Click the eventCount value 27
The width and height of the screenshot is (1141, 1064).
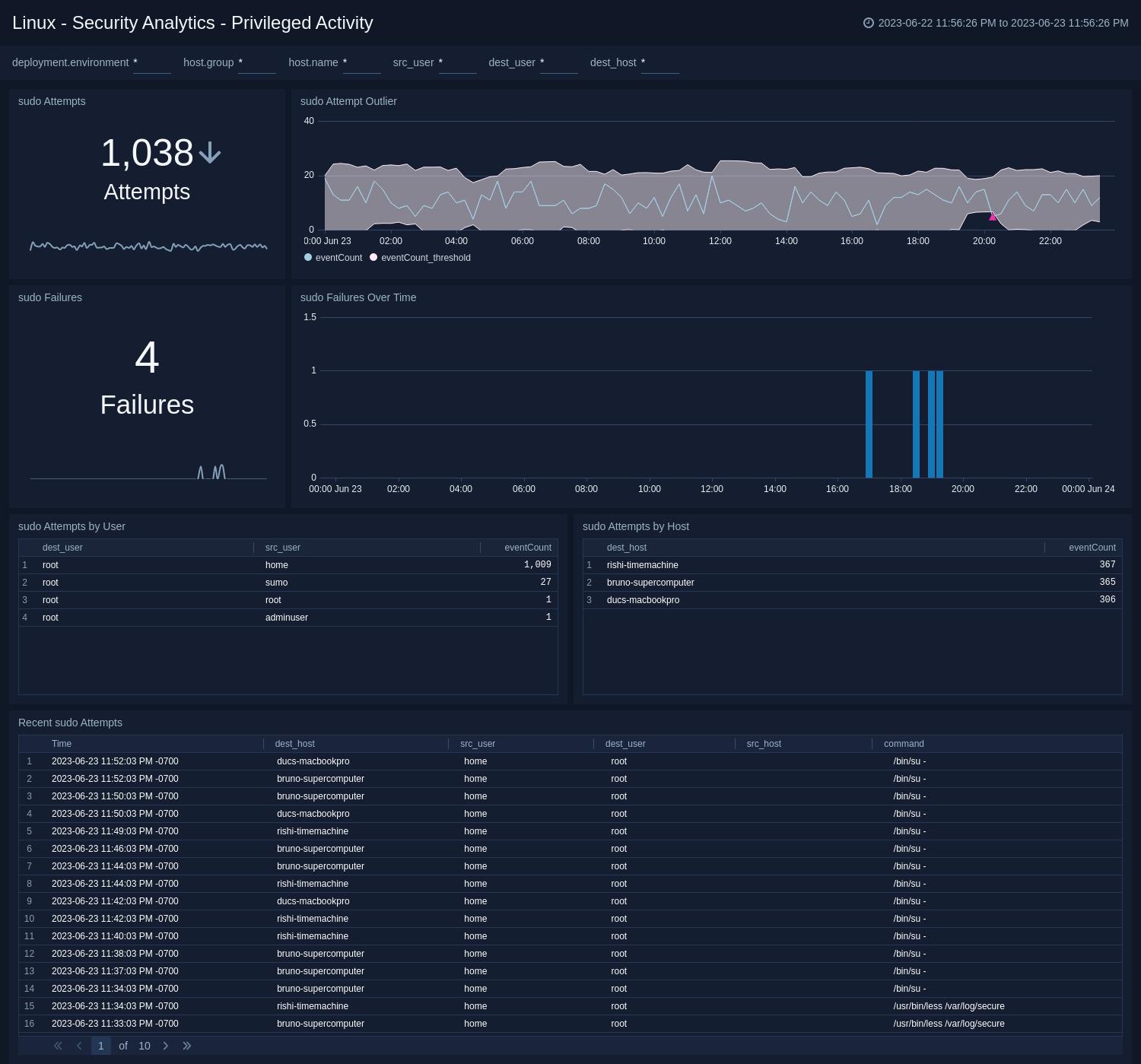pyautogui.click(x=546, y=583)
